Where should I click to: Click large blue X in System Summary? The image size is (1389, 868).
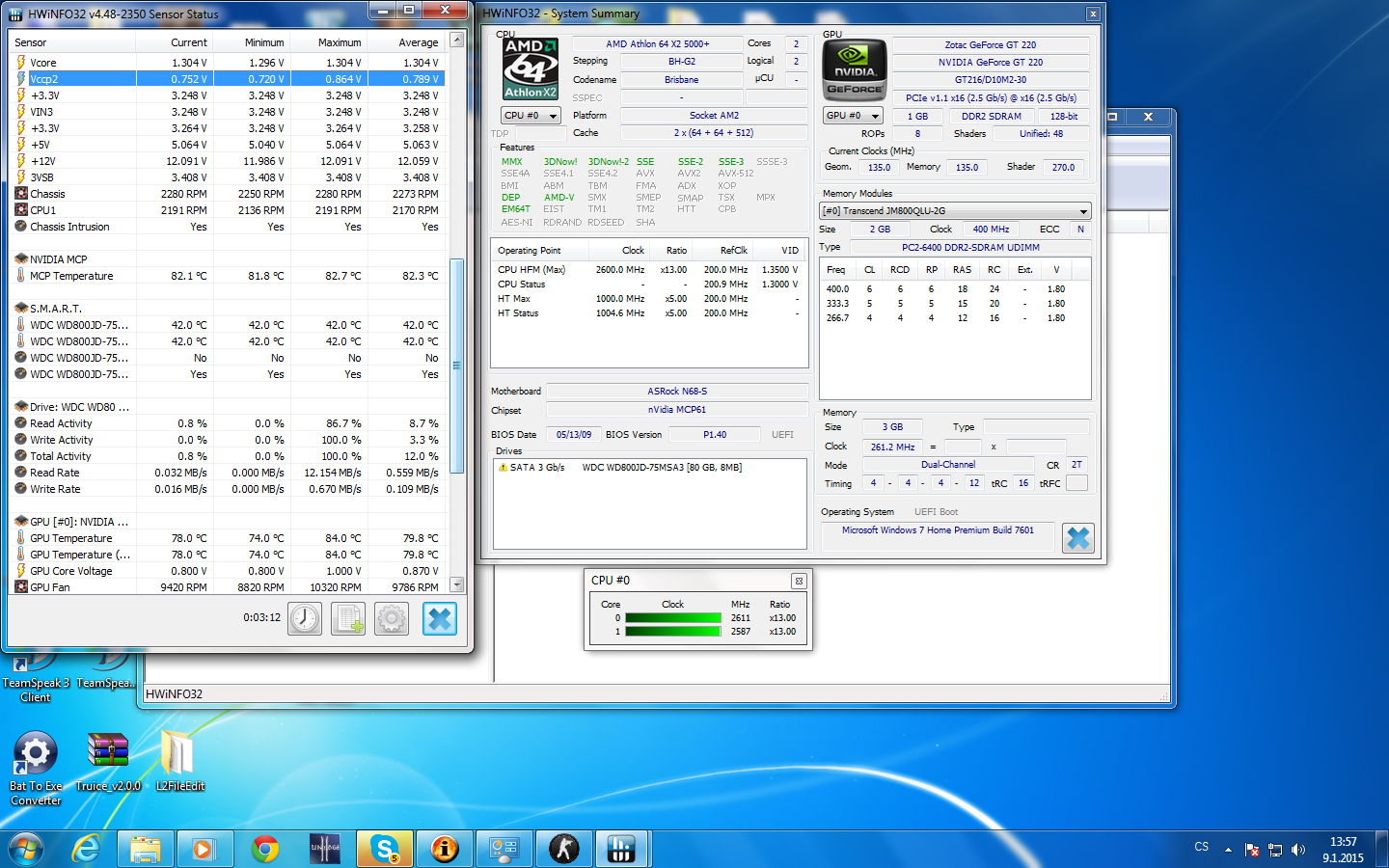click(1078, 538)
